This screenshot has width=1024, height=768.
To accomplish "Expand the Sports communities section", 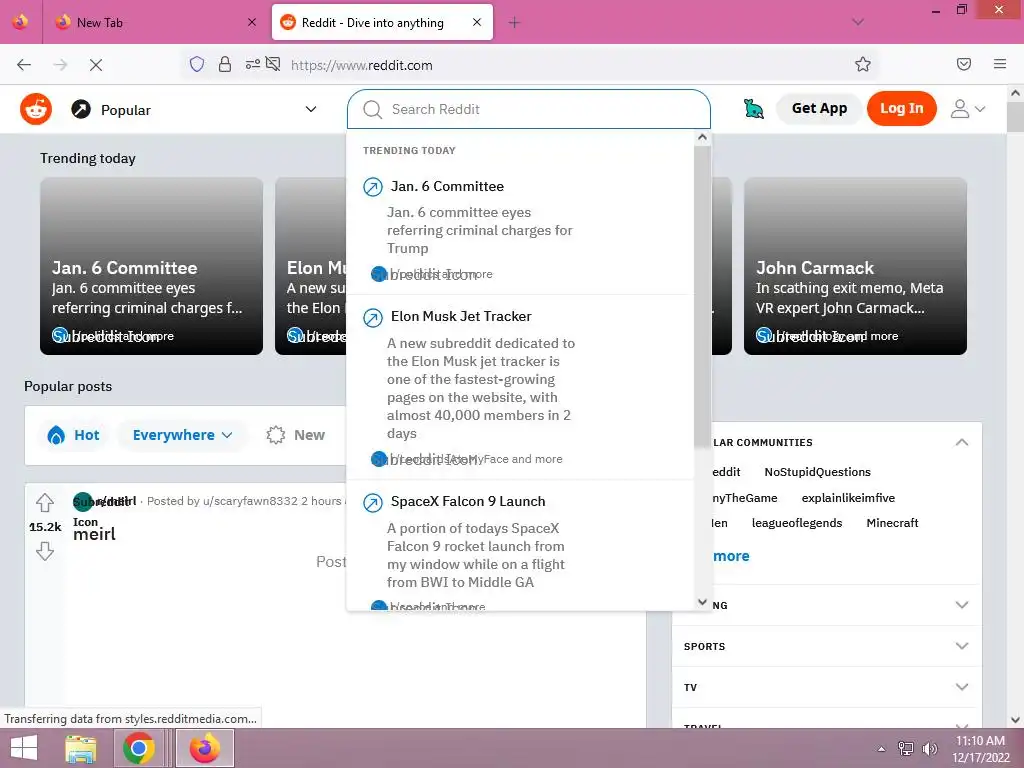I will pos(826,646).
